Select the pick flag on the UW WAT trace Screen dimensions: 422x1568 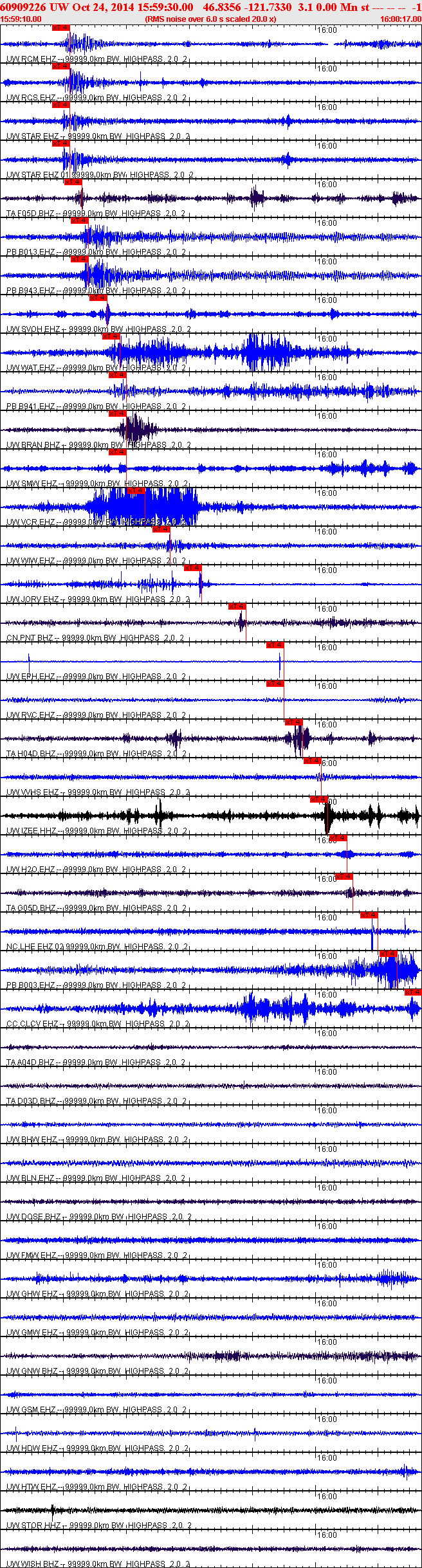(x=111, y=336)
